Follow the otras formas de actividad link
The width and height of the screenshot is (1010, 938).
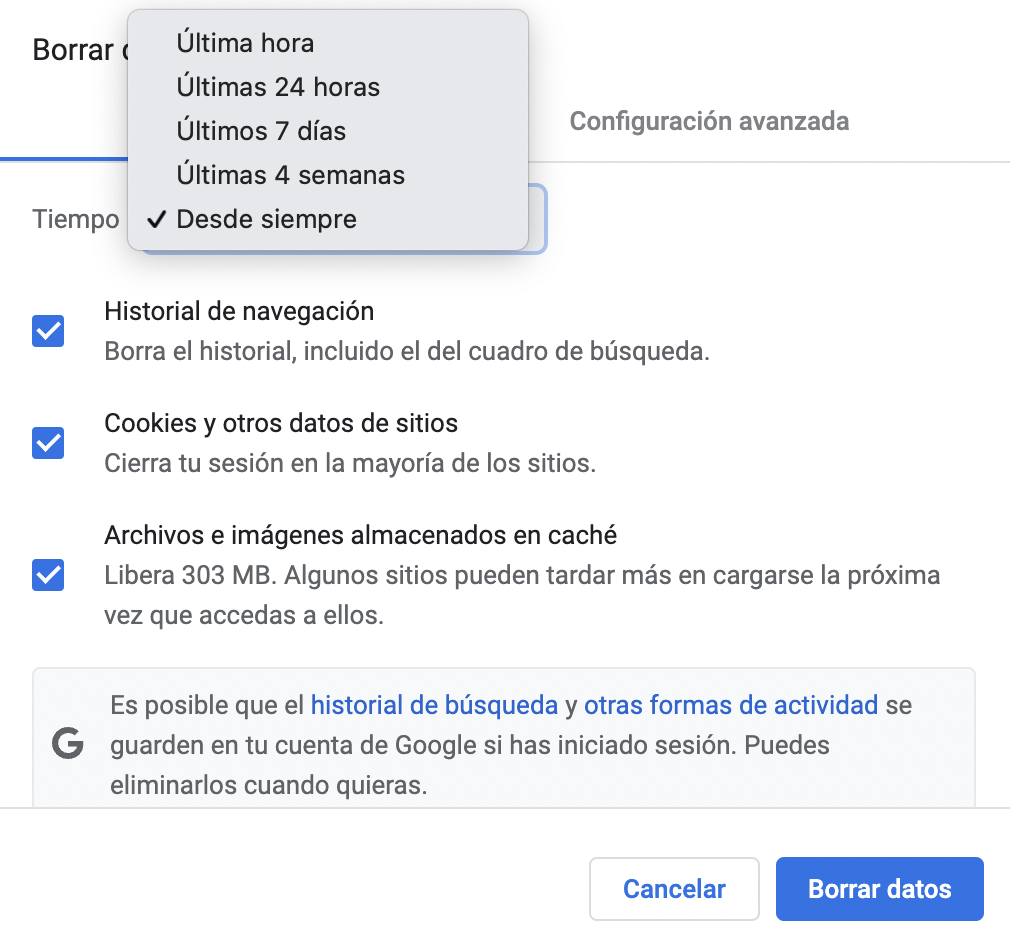730,705
